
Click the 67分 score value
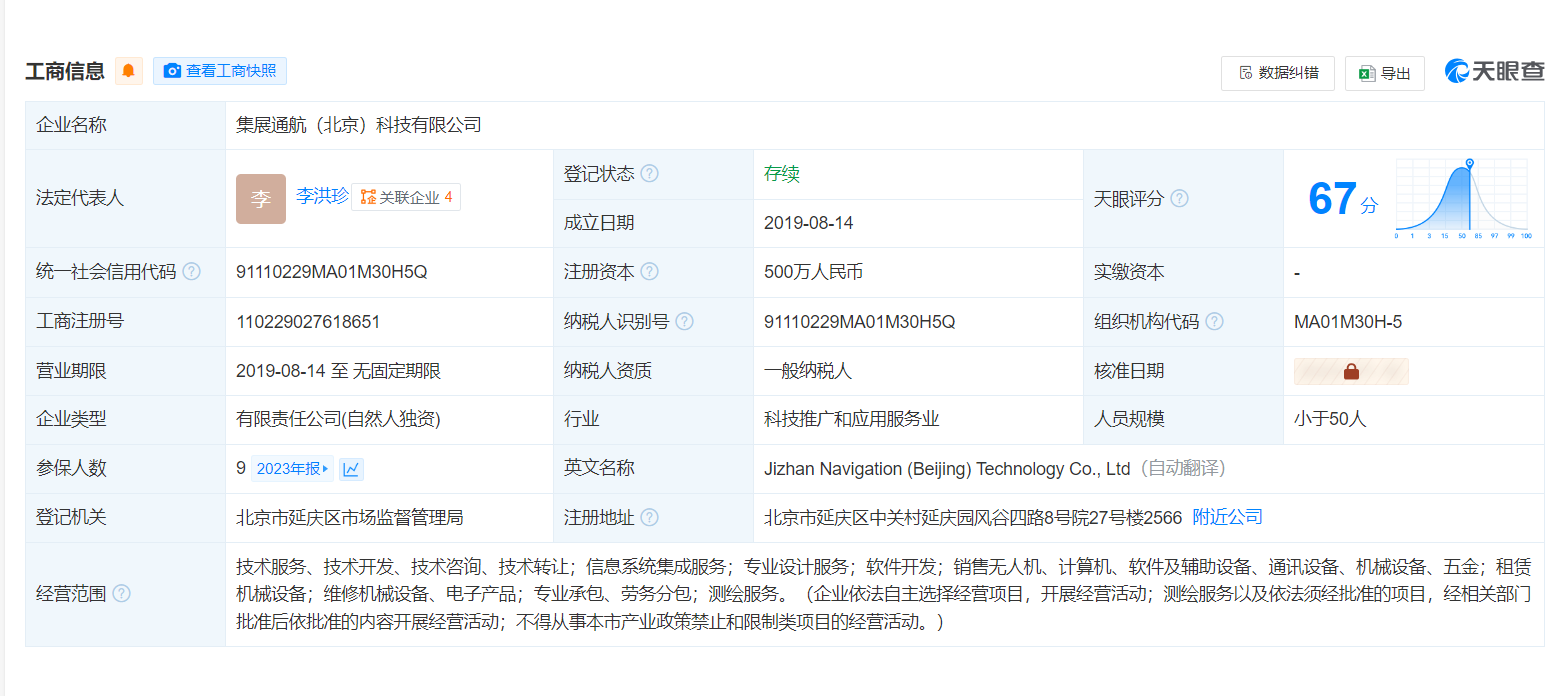1343,199
